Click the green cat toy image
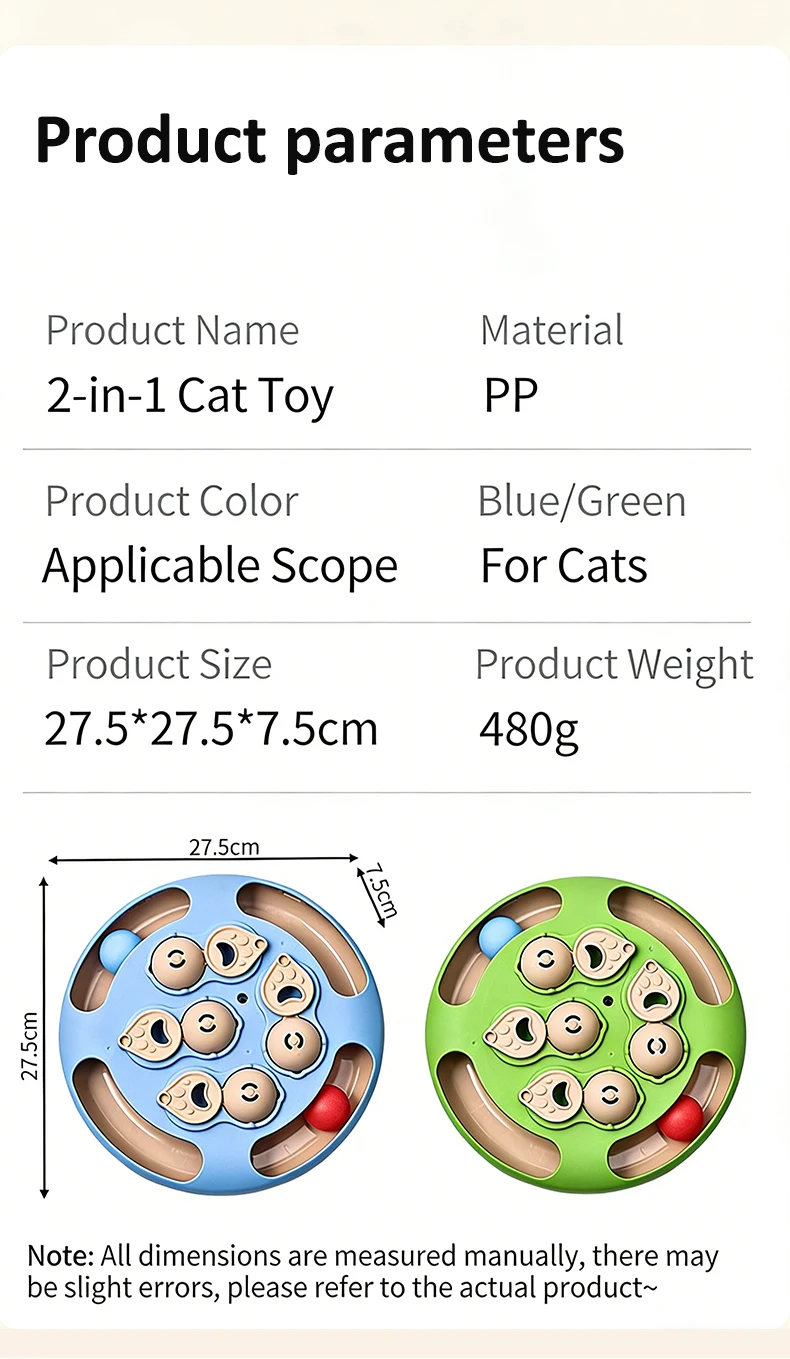 coord(588,1030)
